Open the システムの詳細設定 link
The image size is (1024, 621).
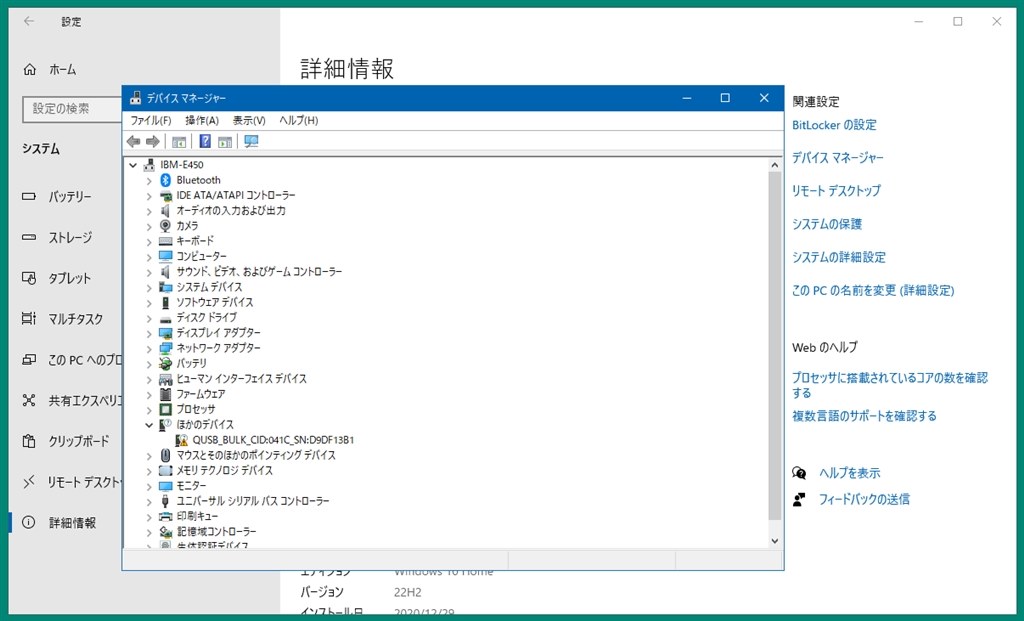tap(839, 257)
